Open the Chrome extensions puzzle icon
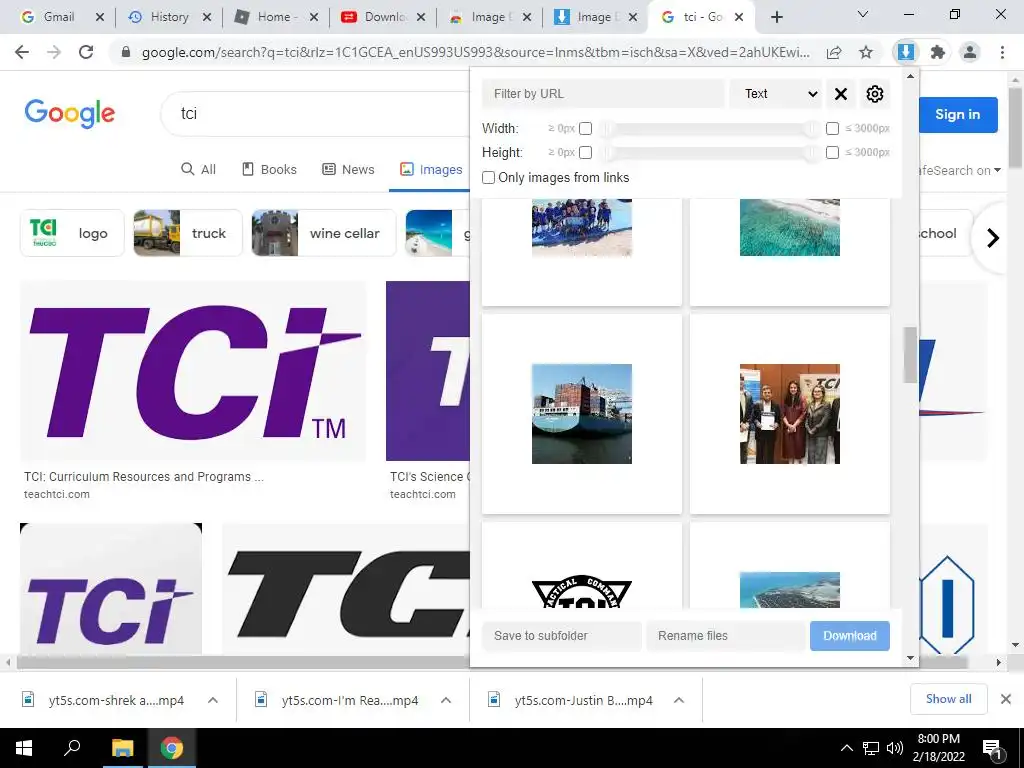This screenshot has height=768, width=1024. coord(937,52)
